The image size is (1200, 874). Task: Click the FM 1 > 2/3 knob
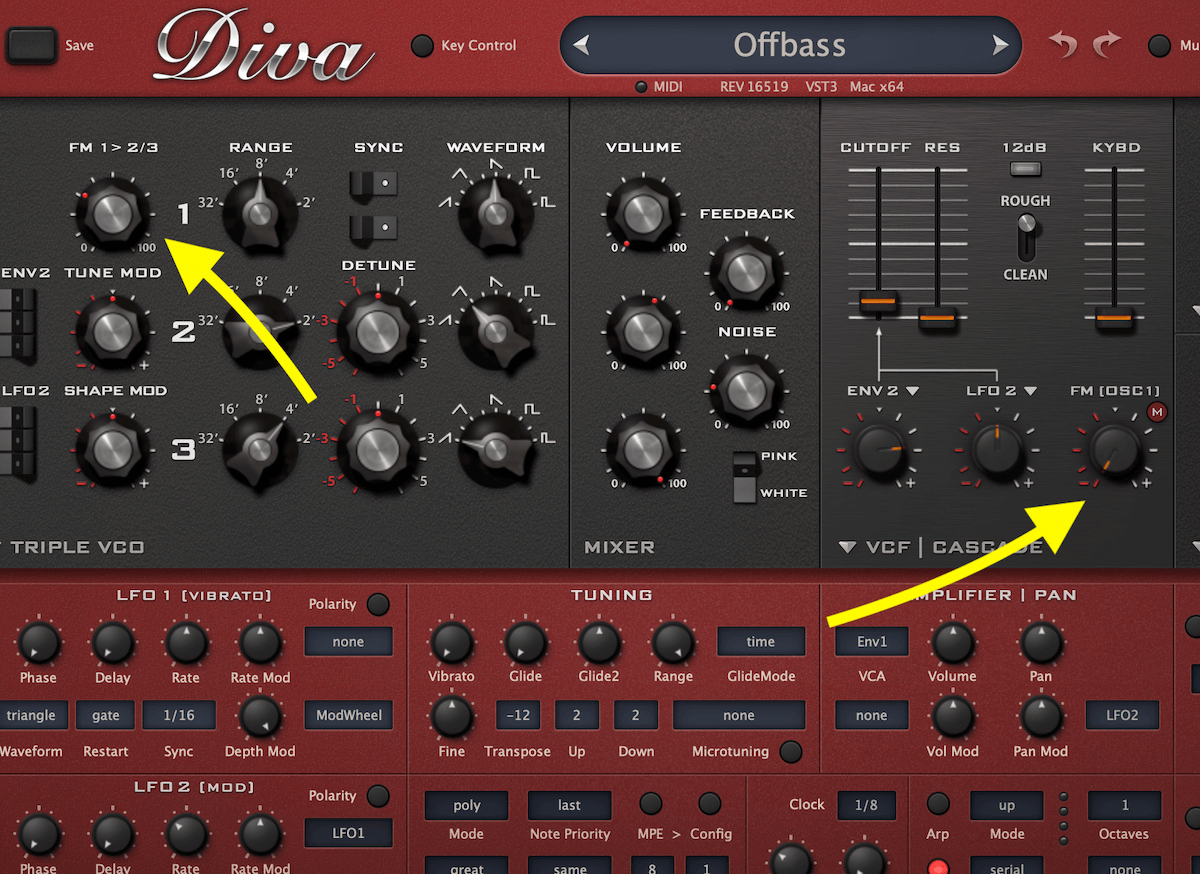113,213
